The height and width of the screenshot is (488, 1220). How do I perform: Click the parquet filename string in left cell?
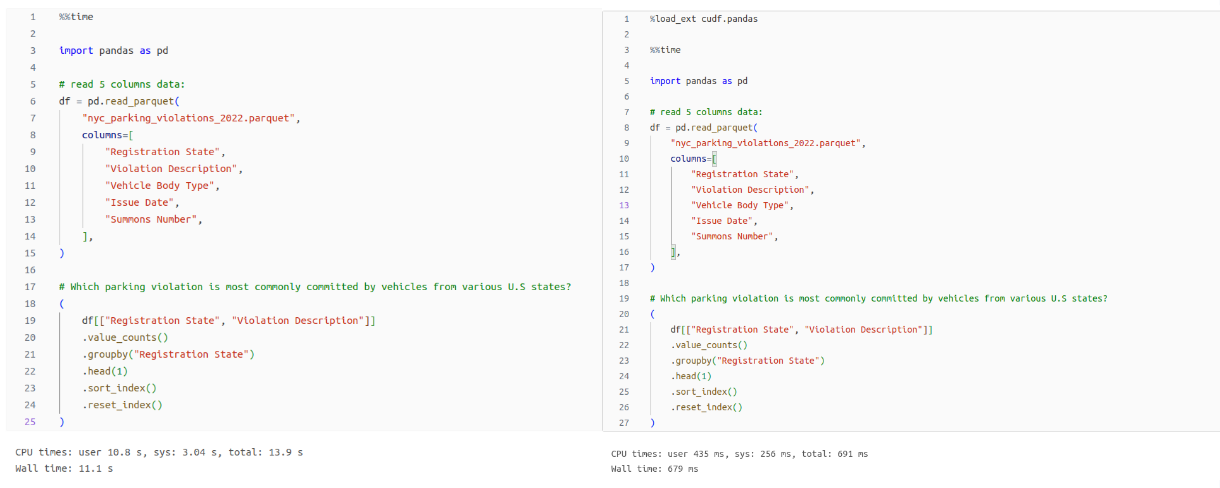tap(190, 118)
